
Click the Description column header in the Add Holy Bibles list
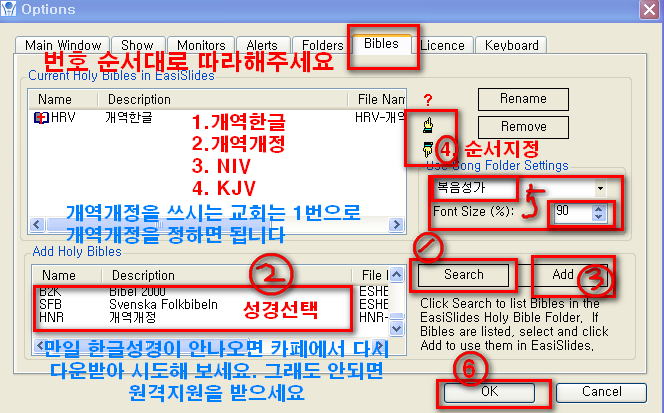coord(227,275)
